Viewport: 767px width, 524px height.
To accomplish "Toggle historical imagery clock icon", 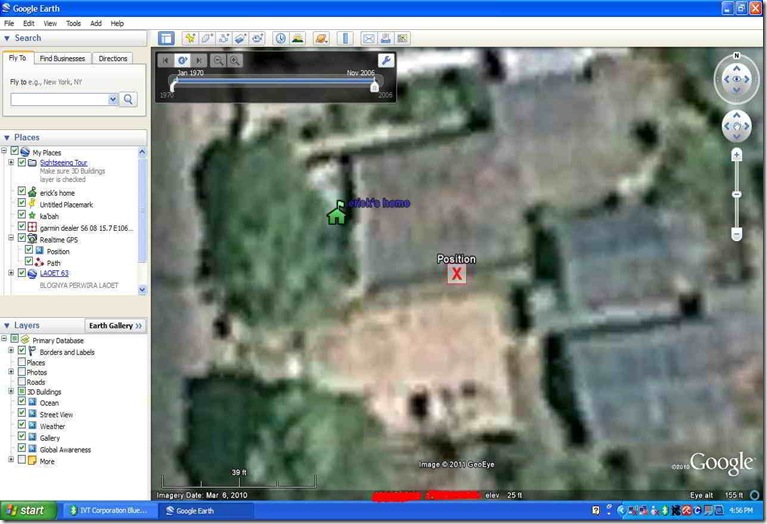I will click(x=280, y=38).
